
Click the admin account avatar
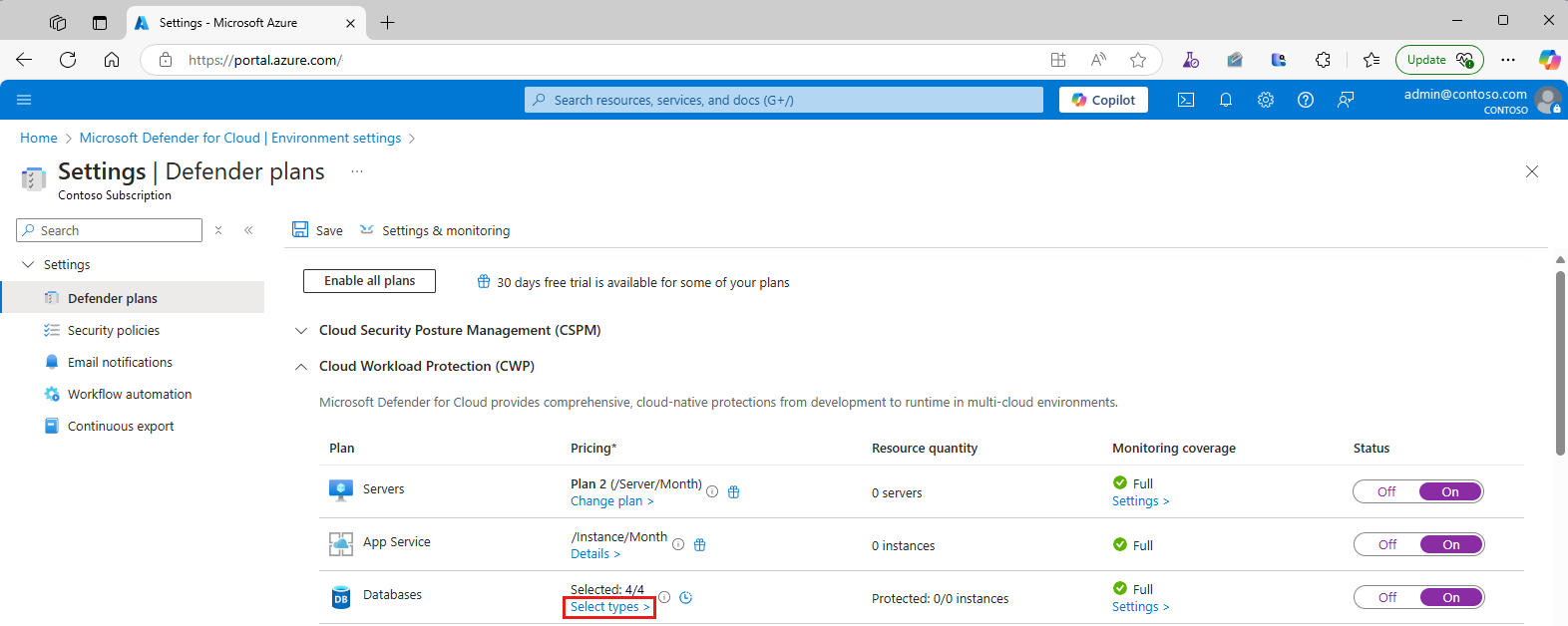pos(1548,100)
